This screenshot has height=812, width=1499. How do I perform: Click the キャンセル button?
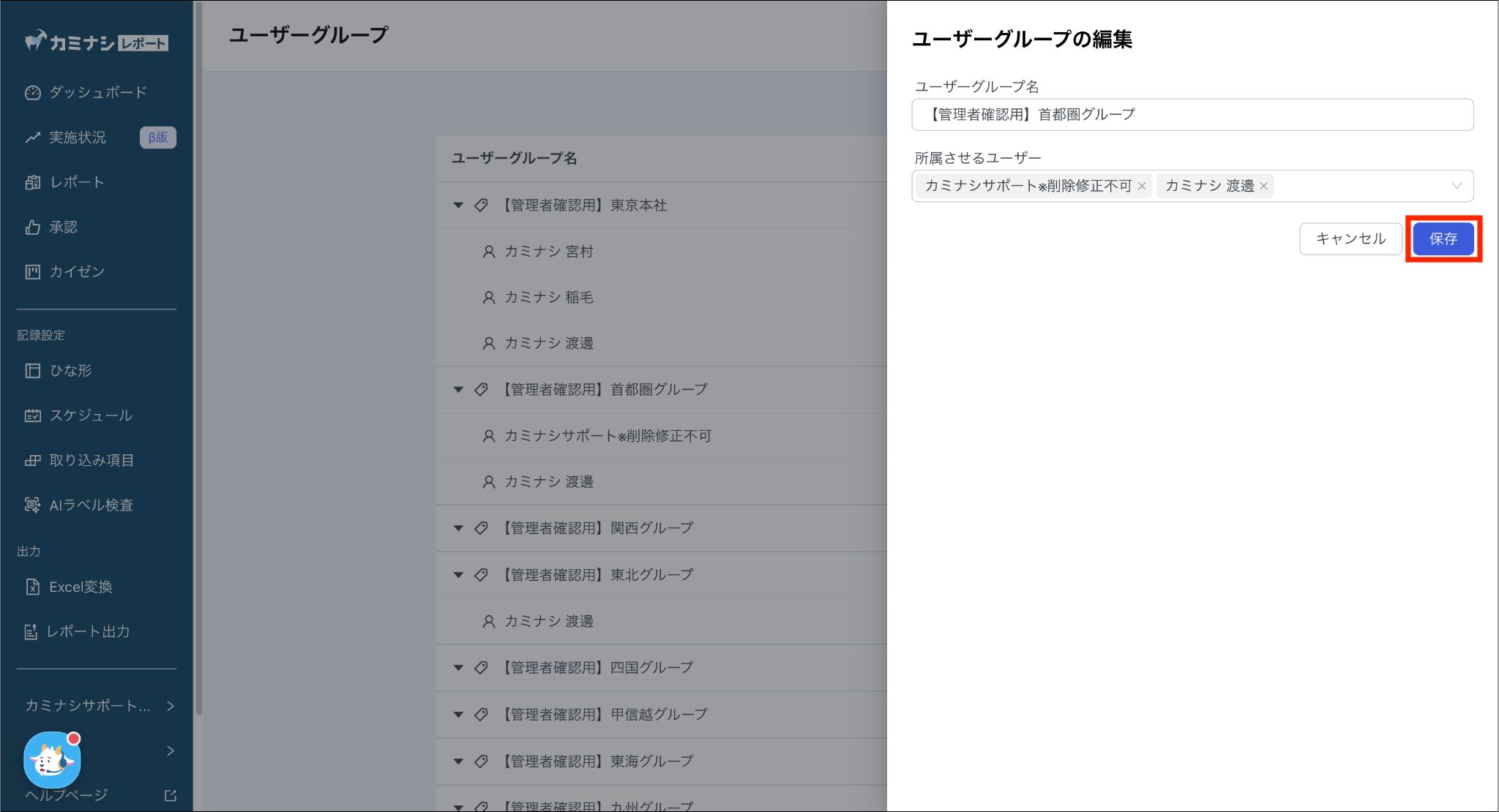[x=1350, y=238]
